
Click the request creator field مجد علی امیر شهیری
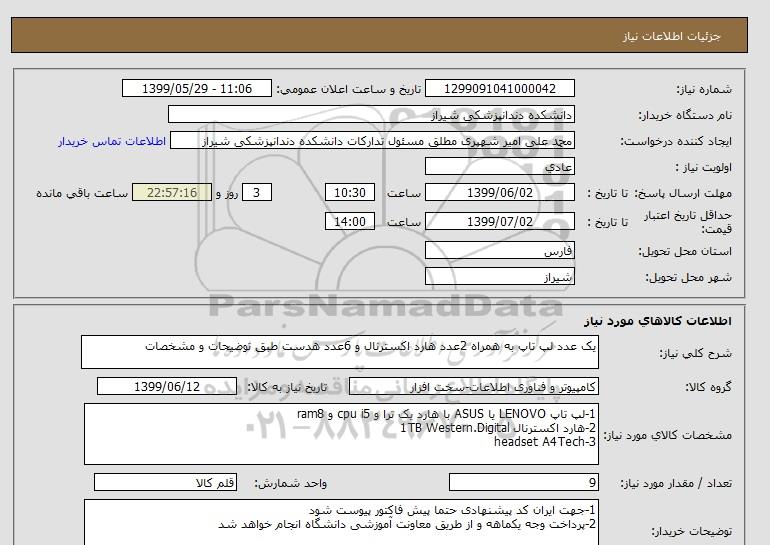372,140
